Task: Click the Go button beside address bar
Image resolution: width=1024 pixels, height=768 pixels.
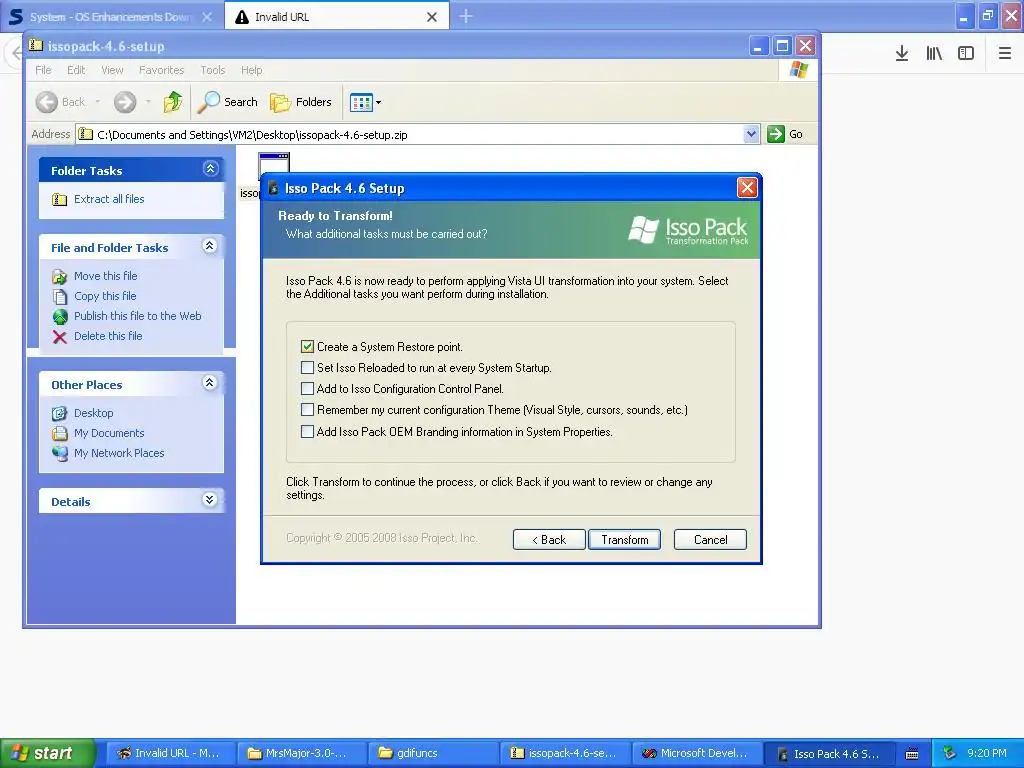Action: (x=785, y=134)
